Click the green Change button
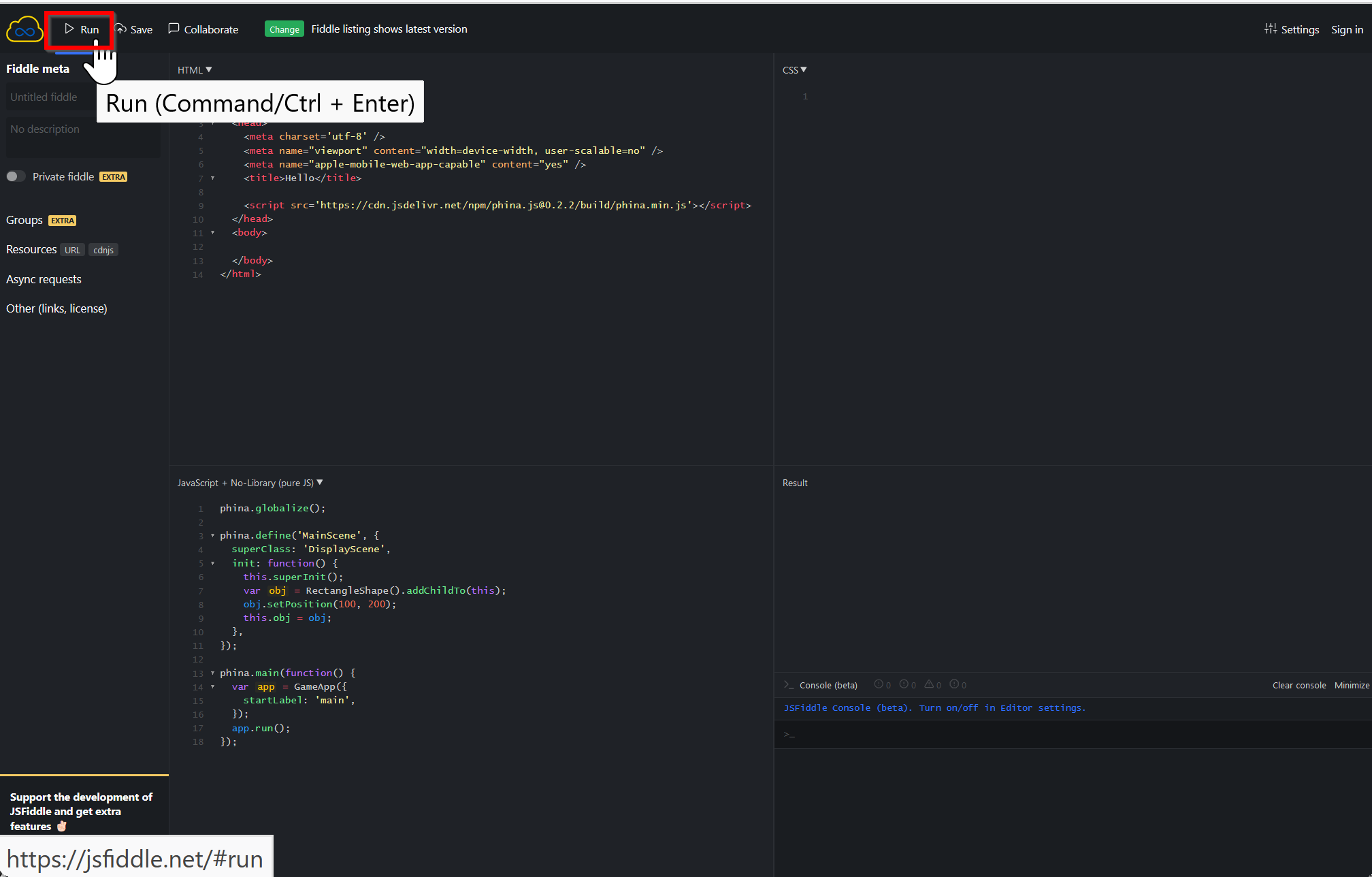Viewport: 1372px width, 877px height. (284, 29)
